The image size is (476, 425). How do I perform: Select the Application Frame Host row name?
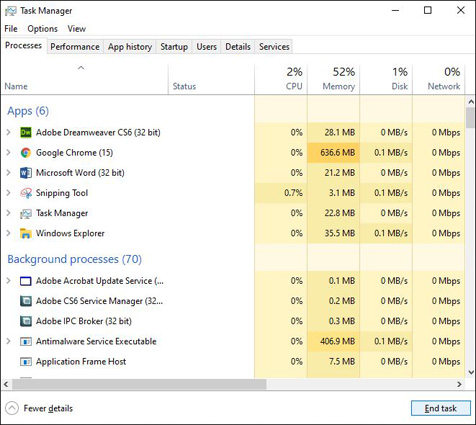[81, 362]
